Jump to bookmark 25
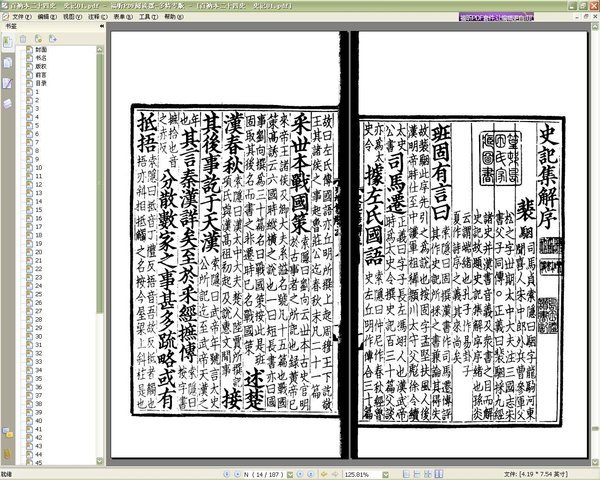Viewport: 600px width, 480px height. (39, 294)
